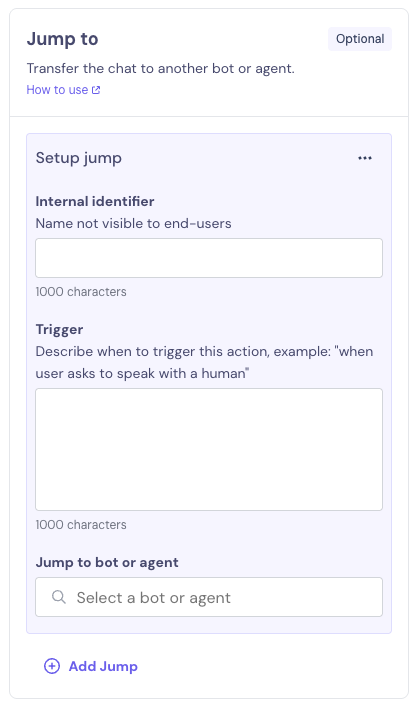Click the Optional badge
415x706 pixels.
[x=360, y=39]
